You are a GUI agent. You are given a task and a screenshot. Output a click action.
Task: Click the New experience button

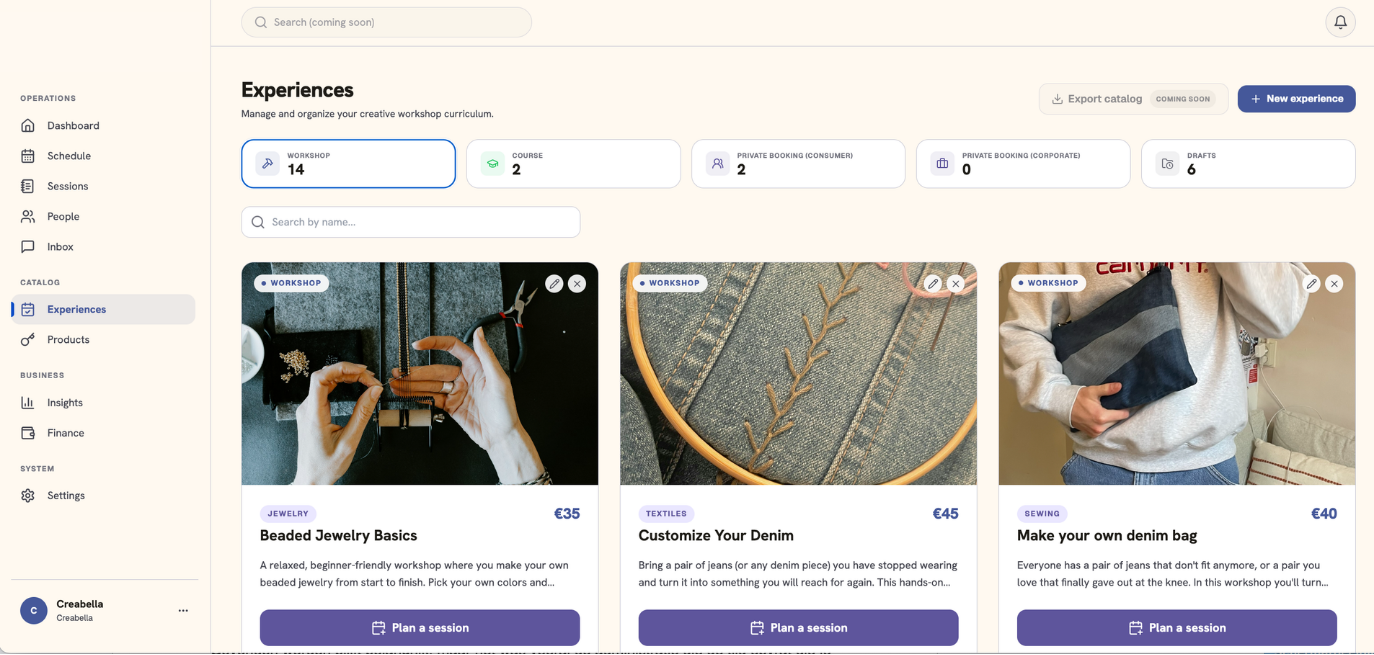click(x=1296, y=99)
